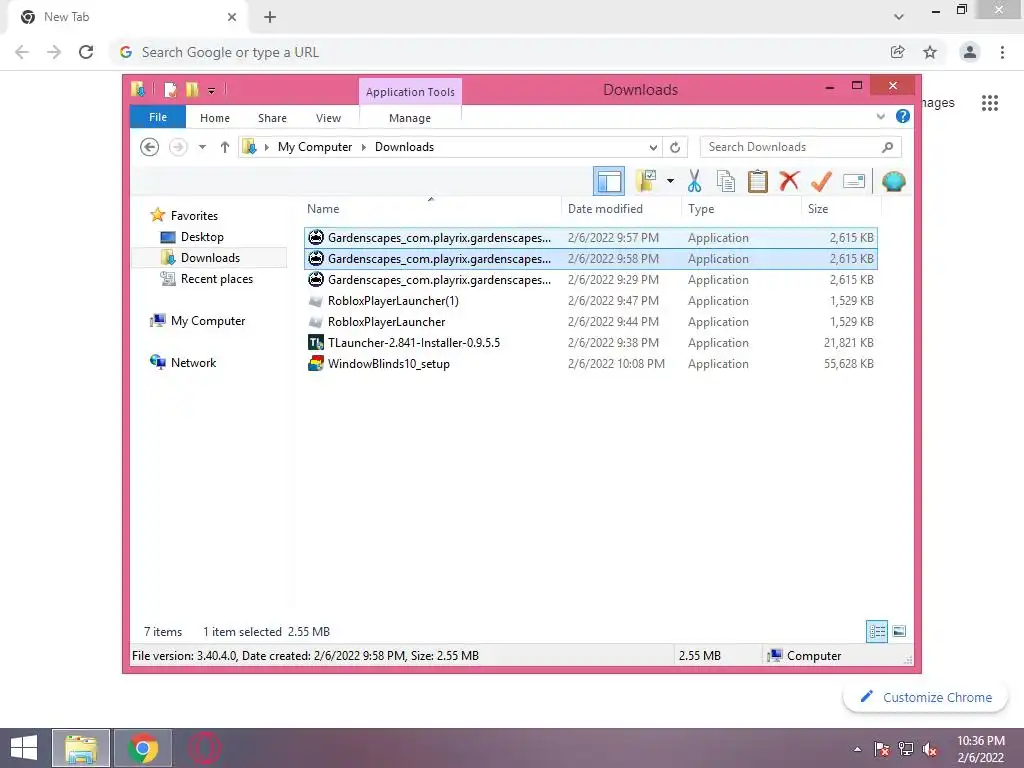Open a new Chrome tab

click(x=270, y=17)
